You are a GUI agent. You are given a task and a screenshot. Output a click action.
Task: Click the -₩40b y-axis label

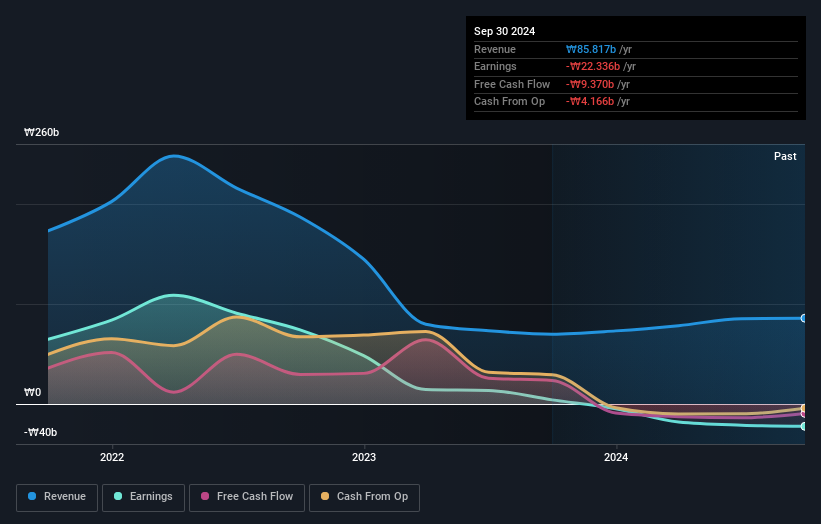point(40,432)
